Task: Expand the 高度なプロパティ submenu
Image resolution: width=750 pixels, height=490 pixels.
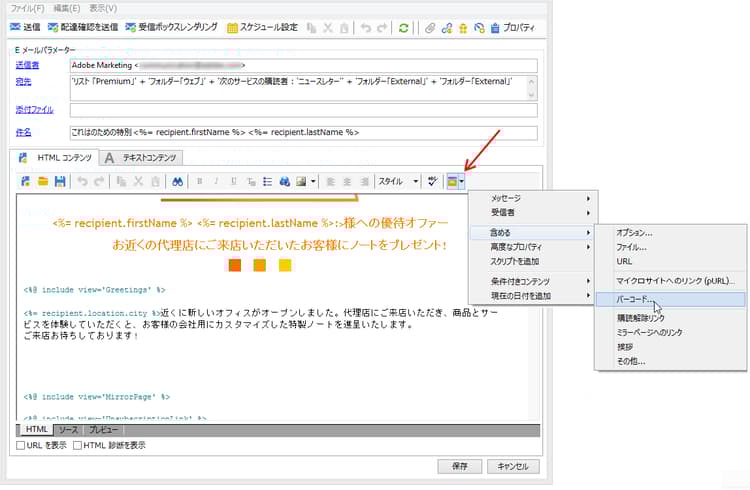Action: click(x=532, y=247)
